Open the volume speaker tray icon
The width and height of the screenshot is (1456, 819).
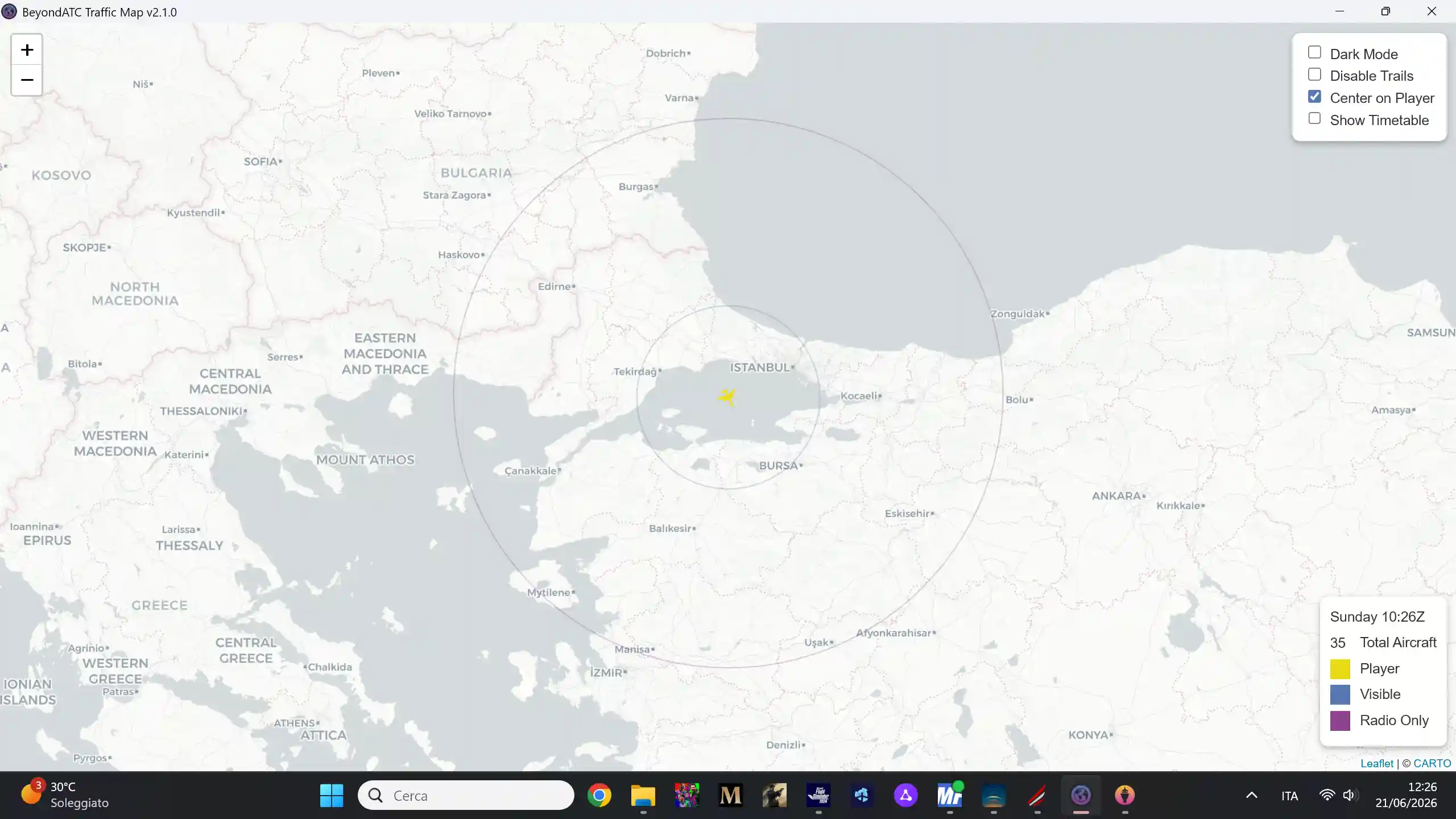click(x=1350, y=795)
